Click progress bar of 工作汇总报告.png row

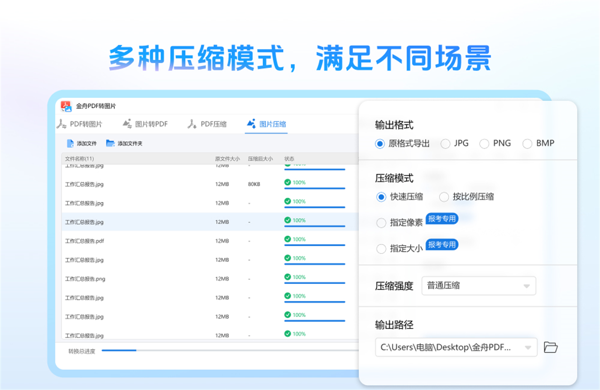[315, 283]
